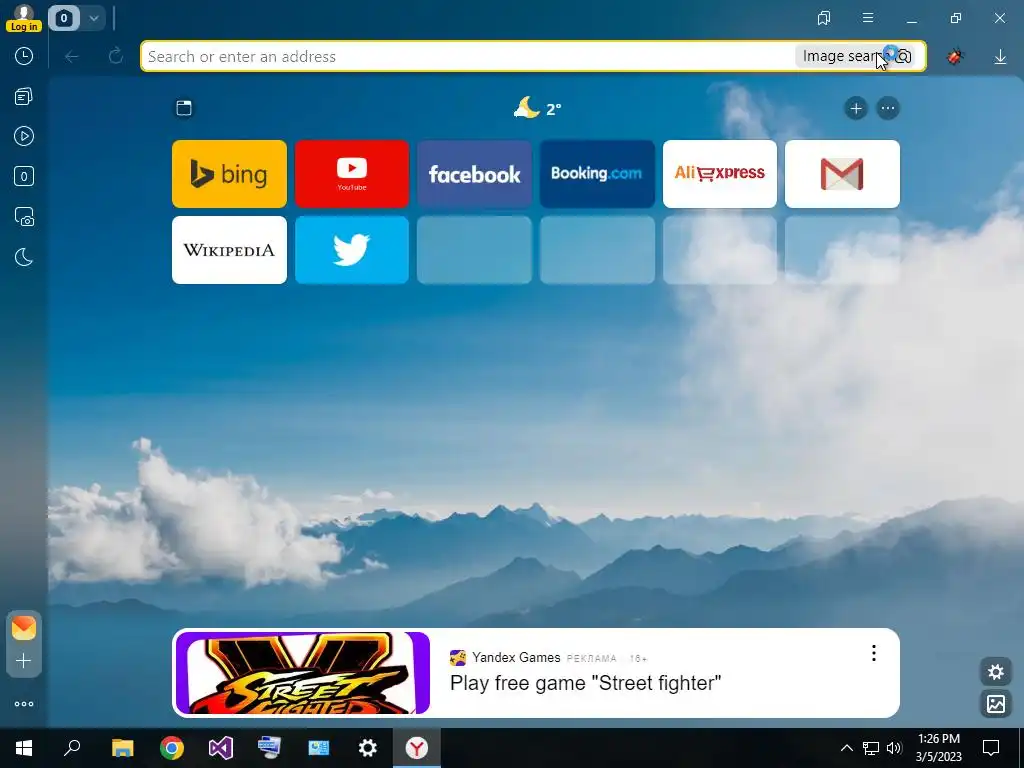Open the volume speaker tray icon

894,748
